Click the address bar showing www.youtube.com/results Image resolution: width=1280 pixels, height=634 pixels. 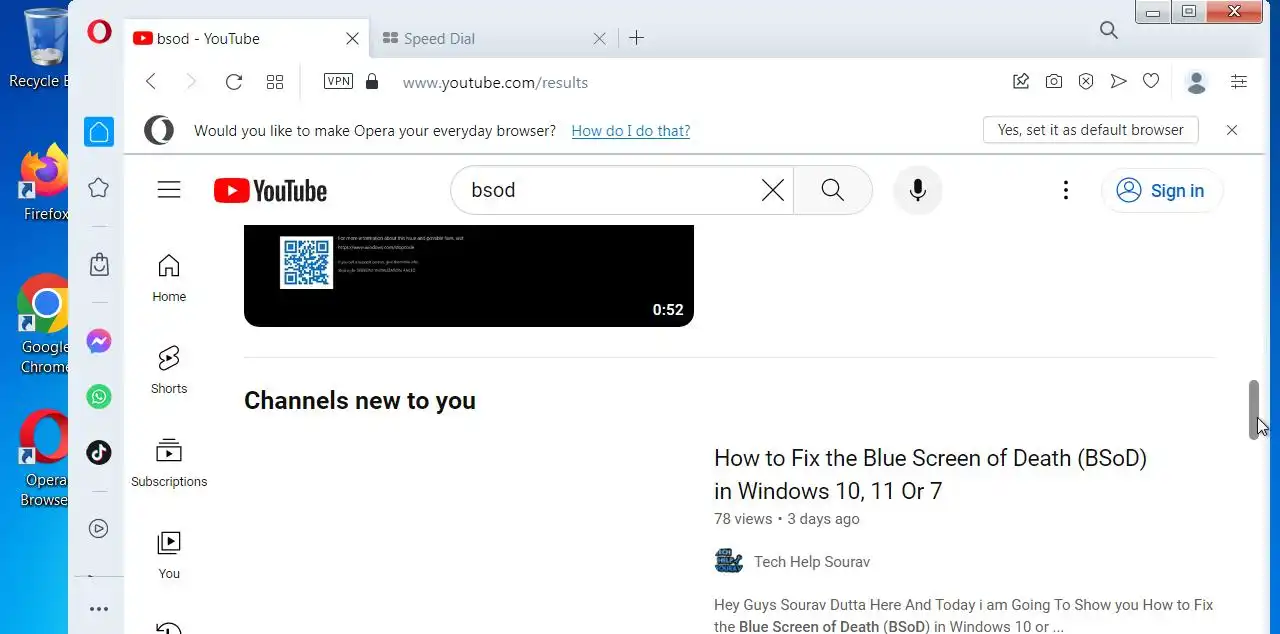tap(495, 82)
